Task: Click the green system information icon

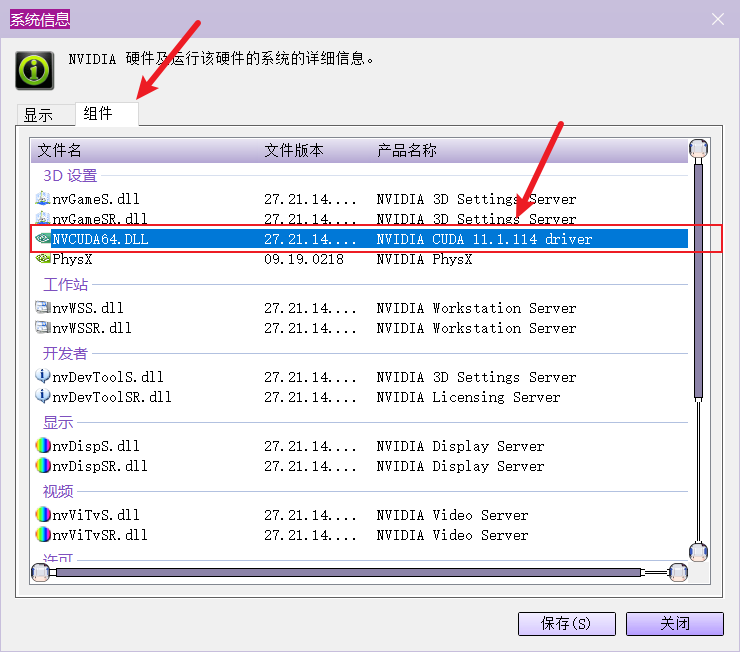Action: tap(34, 70)
